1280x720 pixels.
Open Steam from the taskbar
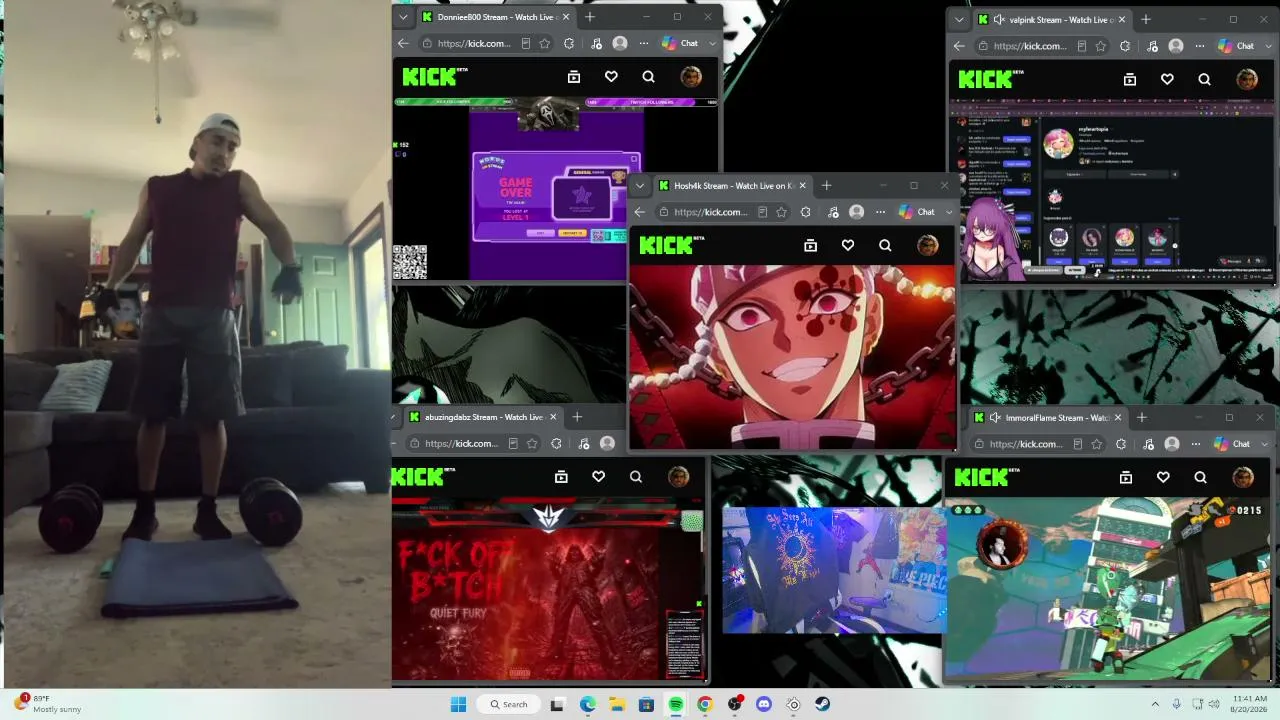pyautogui.click(x=822, y=704)
